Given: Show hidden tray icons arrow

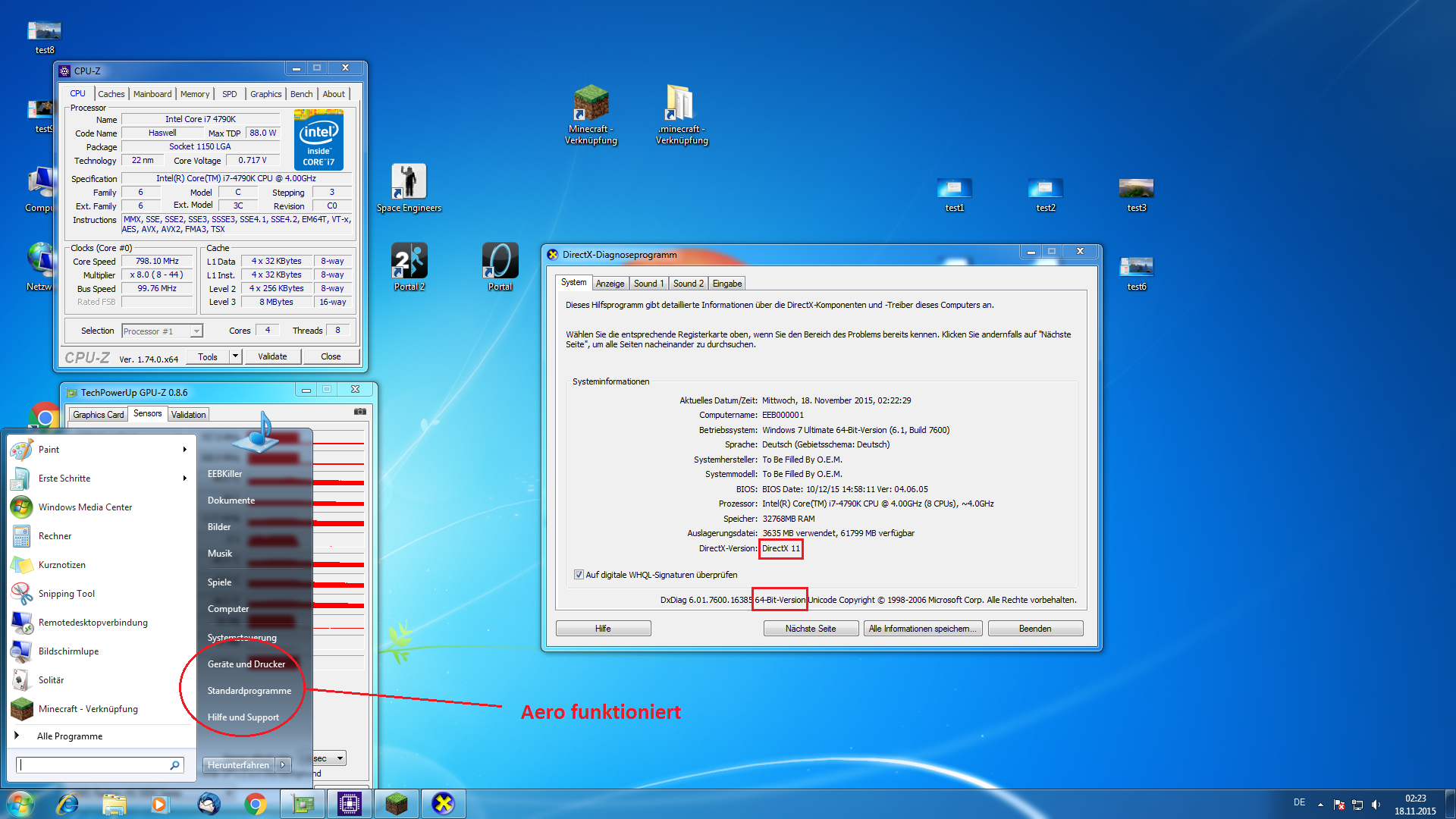Looking at the screenshot, I should [1320, 805].
